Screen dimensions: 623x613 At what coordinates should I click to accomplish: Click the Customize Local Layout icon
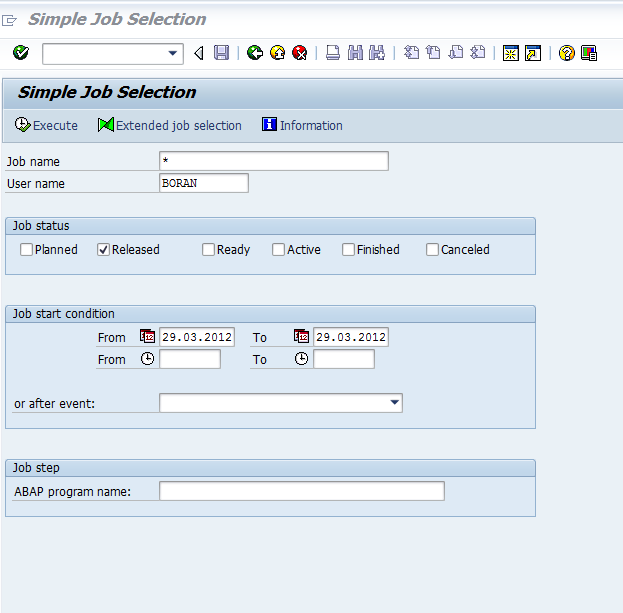[x=589, y=53]
